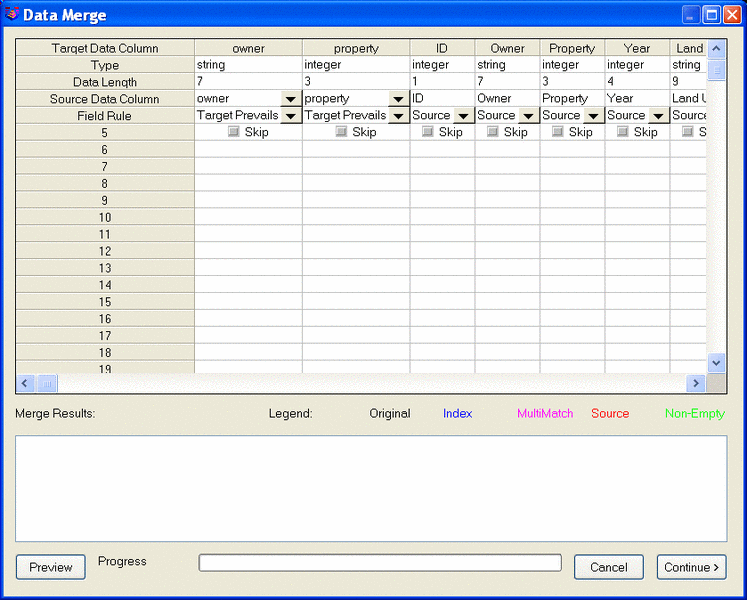The height and width of the screenshot is (600, 747).
Task: Click the Land column Type cell string
Action: pyautogui.click(x=688, y=65)
